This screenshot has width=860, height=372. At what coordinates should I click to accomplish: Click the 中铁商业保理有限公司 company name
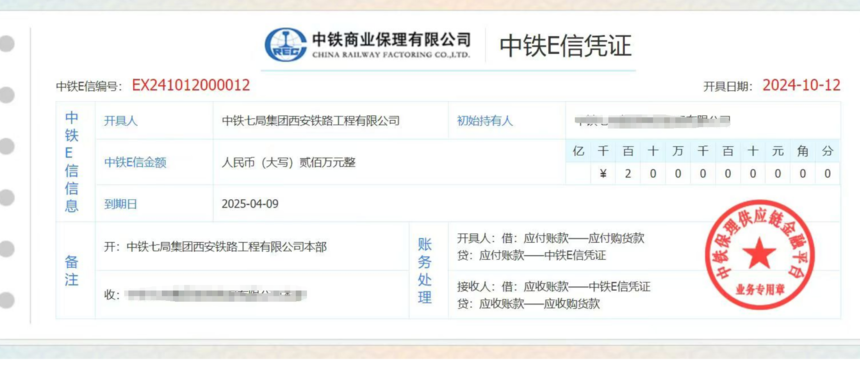click(x=391, y=40)
